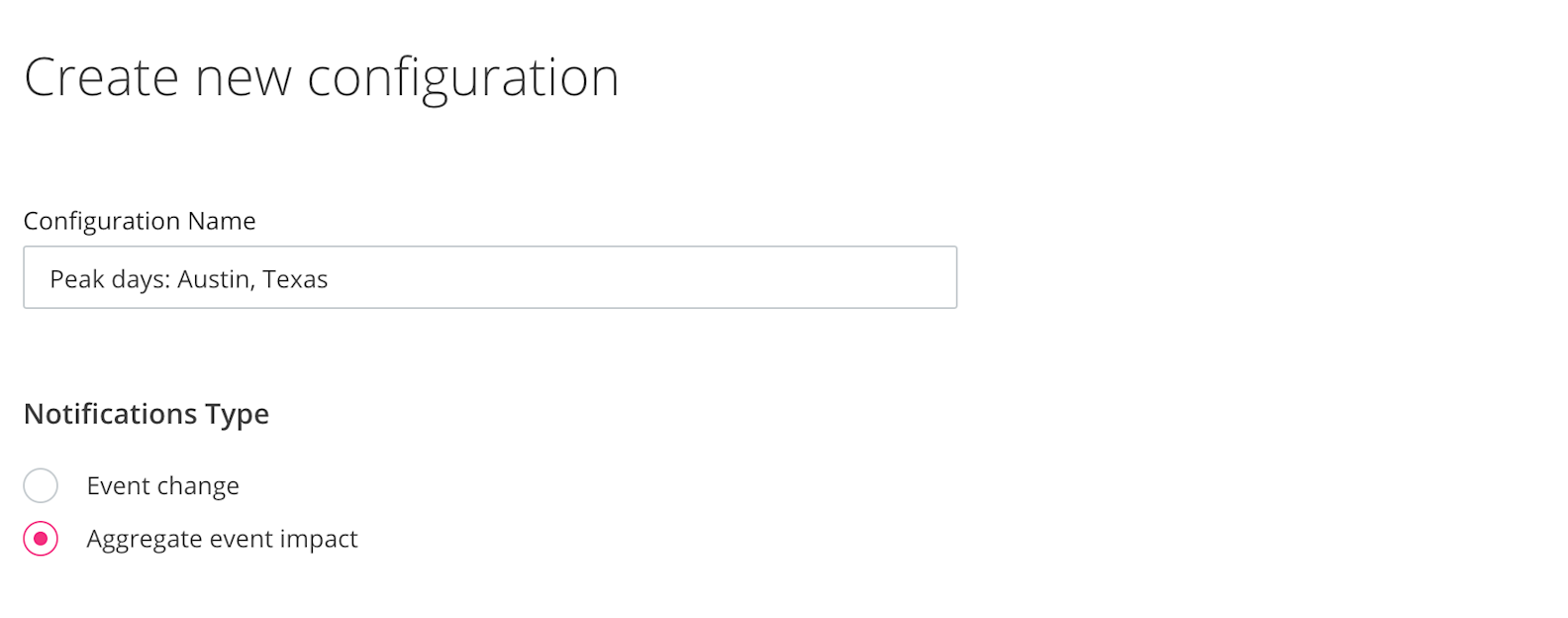The height and width of the screenshot is (618, 1568).
Task: Click the Aggregate event impact label text
Action: tap(222, 539)
